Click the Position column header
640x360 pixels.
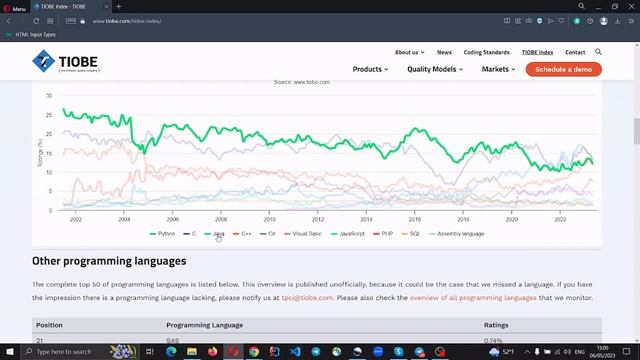(49, 325)
